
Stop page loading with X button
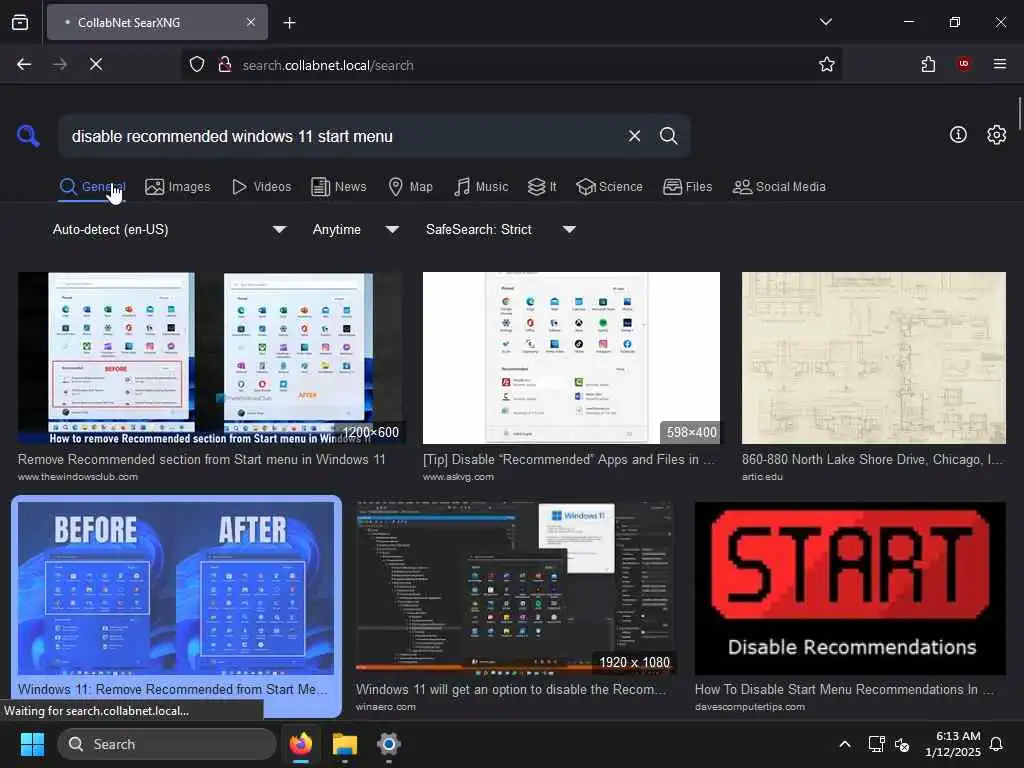point(96,64)
